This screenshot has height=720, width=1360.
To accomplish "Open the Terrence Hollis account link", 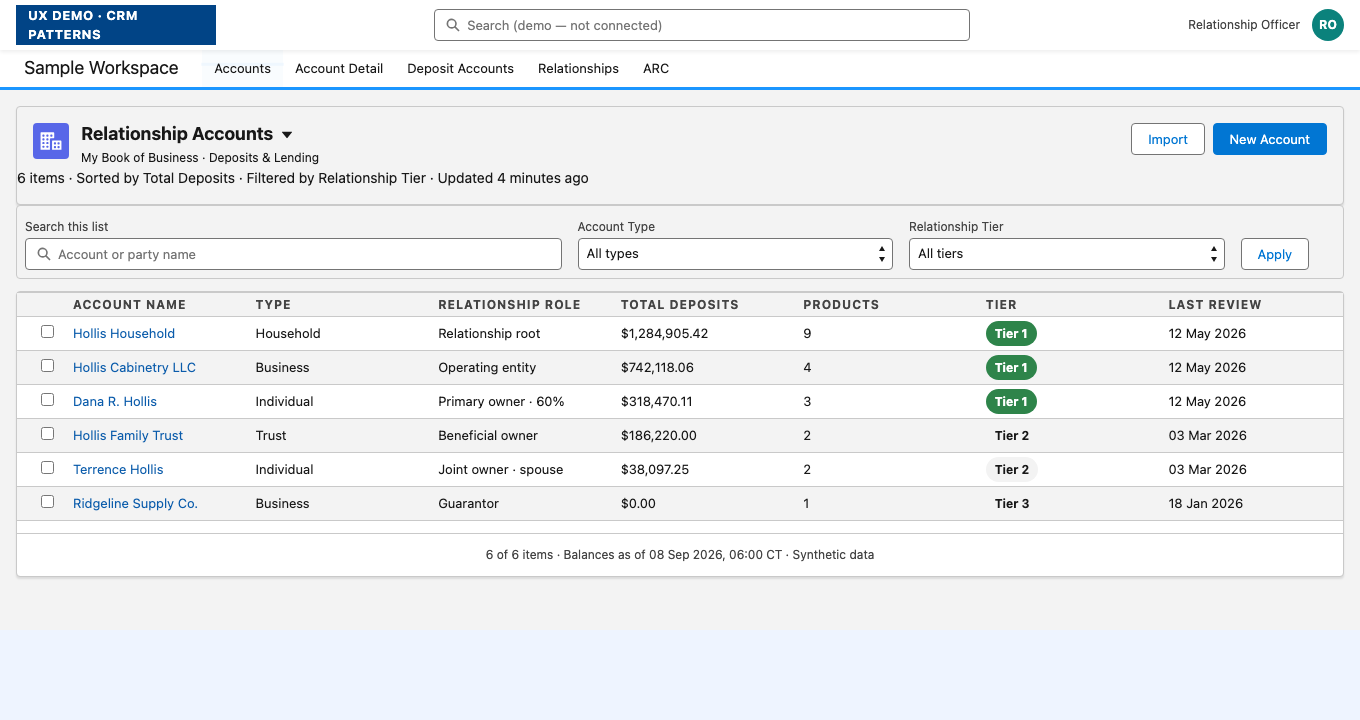I will [x=118, y=470].
